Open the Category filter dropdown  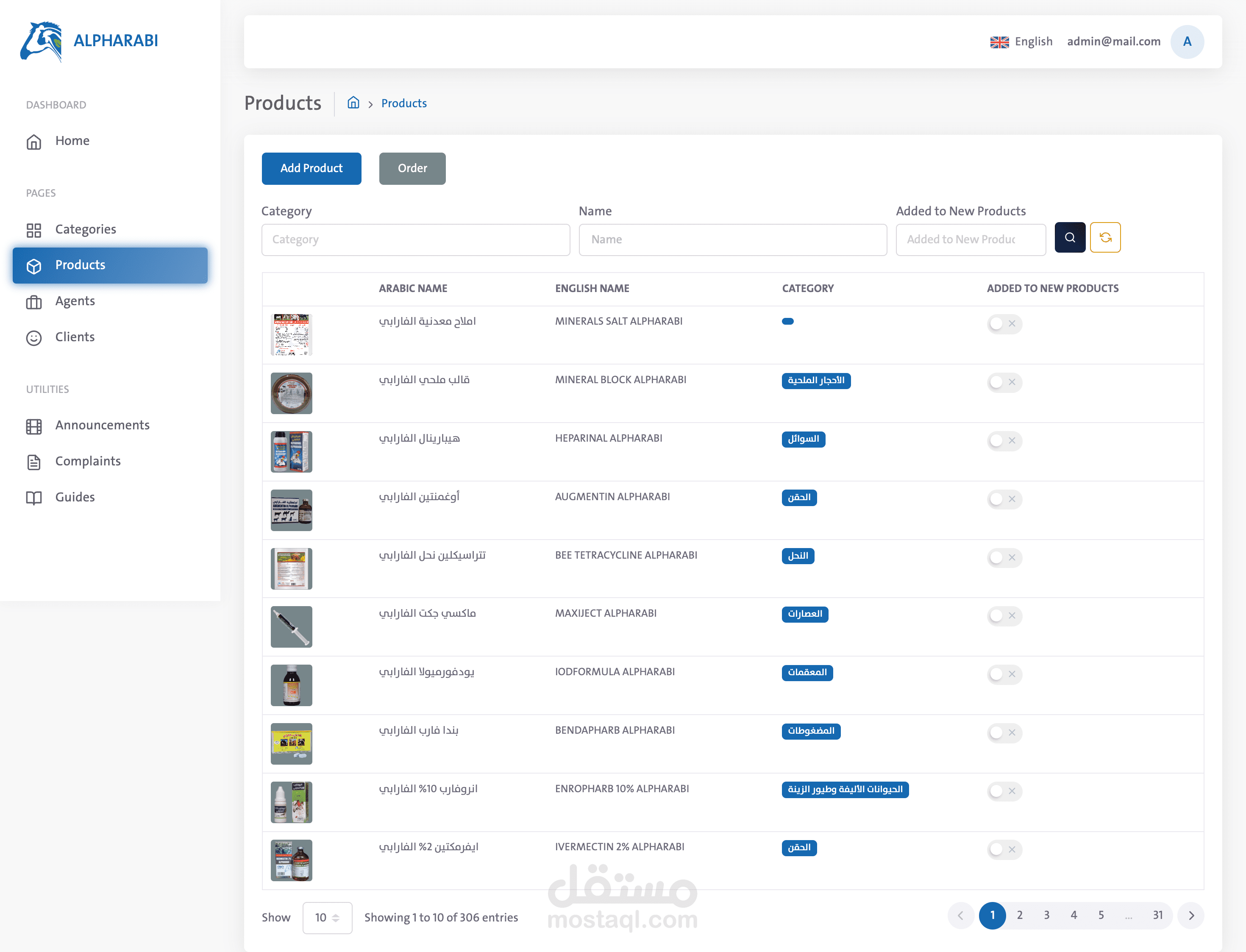click(415, 240)
